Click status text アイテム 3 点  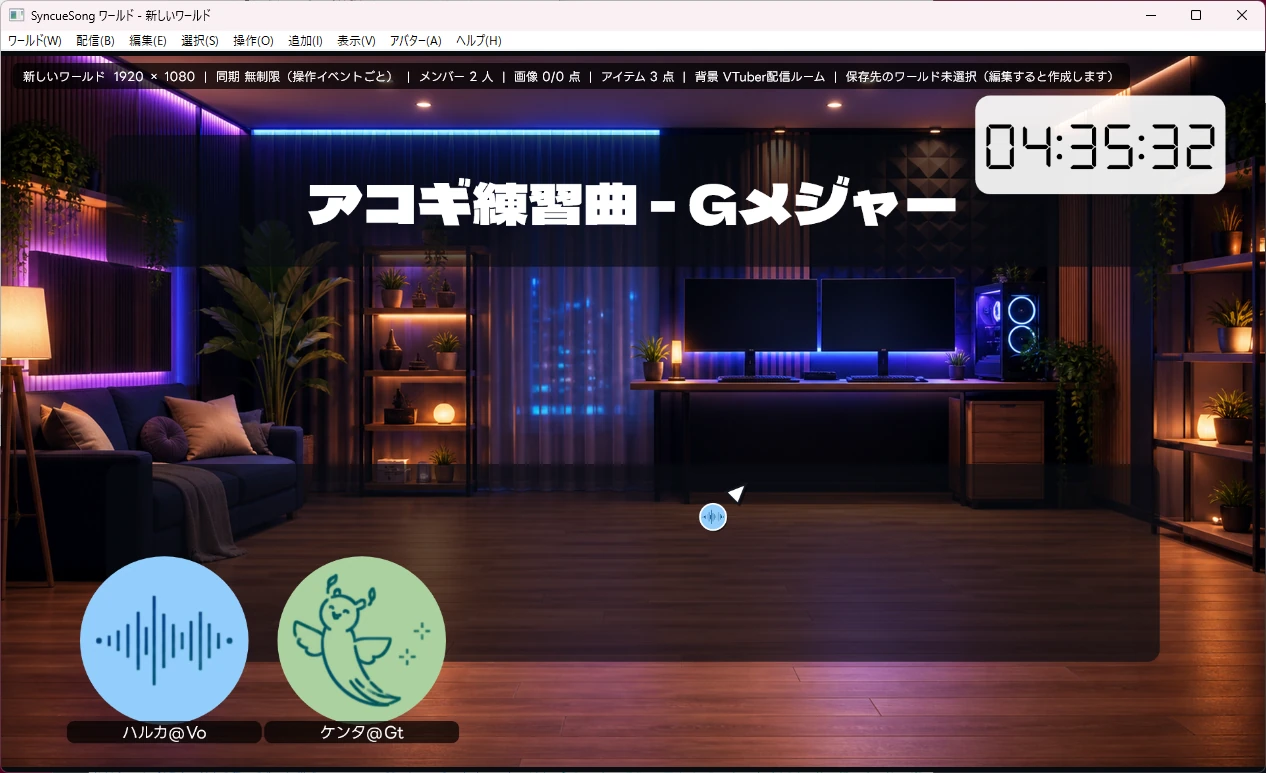coord(637,77)
